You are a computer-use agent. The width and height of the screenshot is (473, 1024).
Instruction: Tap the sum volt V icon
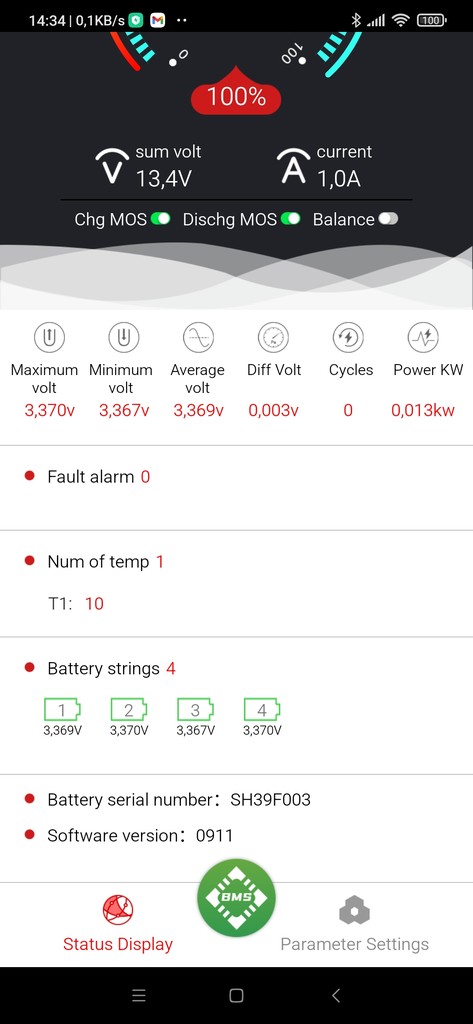[112, 166]
